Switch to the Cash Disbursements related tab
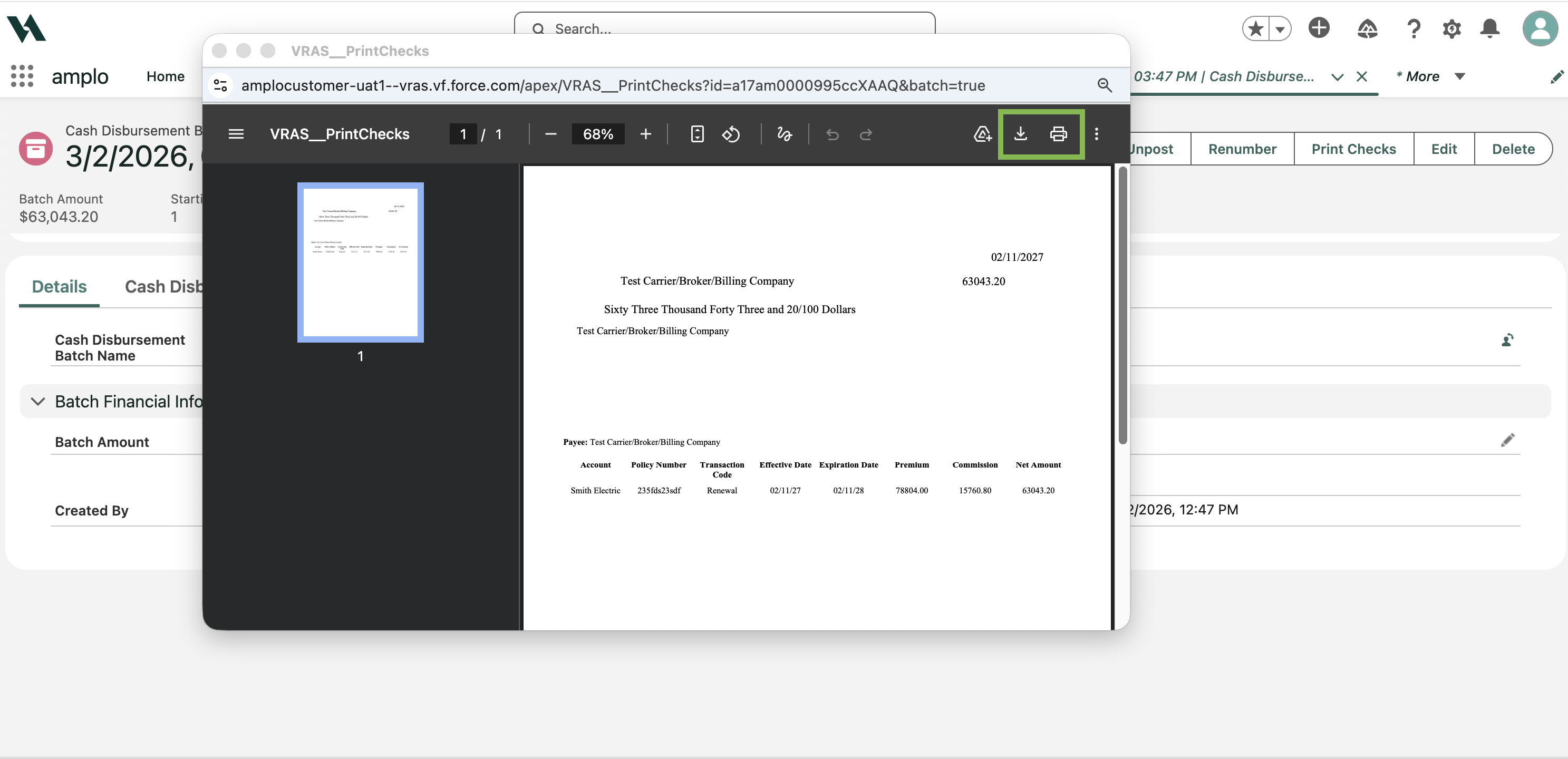Viewport: 1568px width, 759px height. point(163,287)
